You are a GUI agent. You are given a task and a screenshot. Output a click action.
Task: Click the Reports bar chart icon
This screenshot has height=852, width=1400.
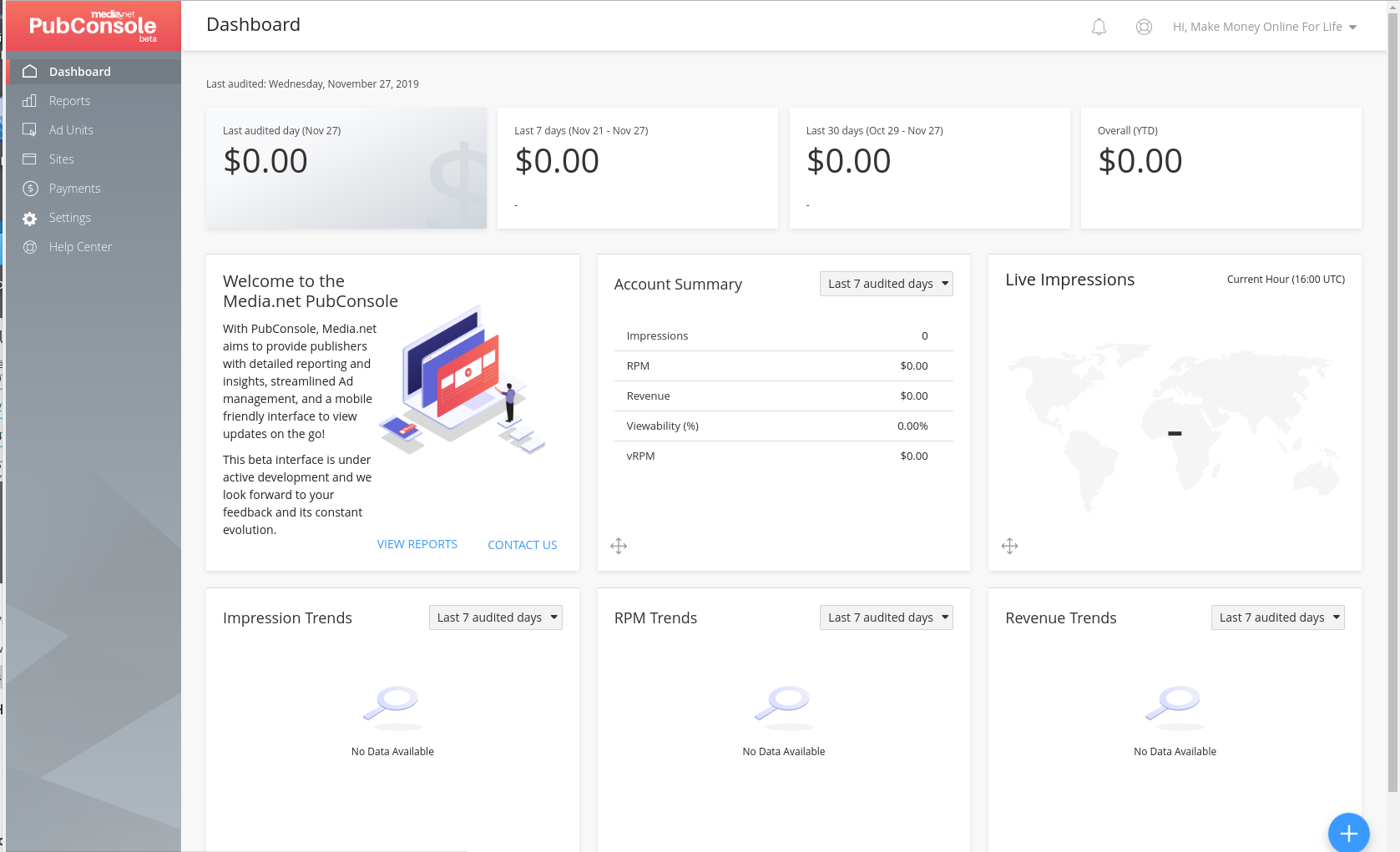30,100
